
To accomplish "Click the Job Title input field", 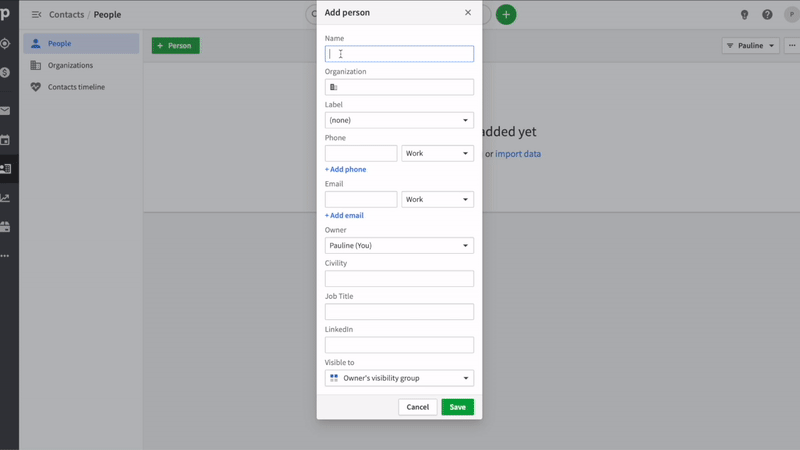I will coord(399,312).
